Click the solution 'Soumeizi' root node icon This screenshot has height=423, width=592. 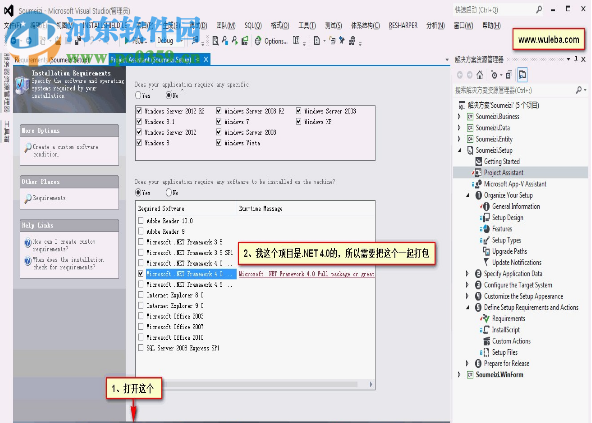pos(461,105)
